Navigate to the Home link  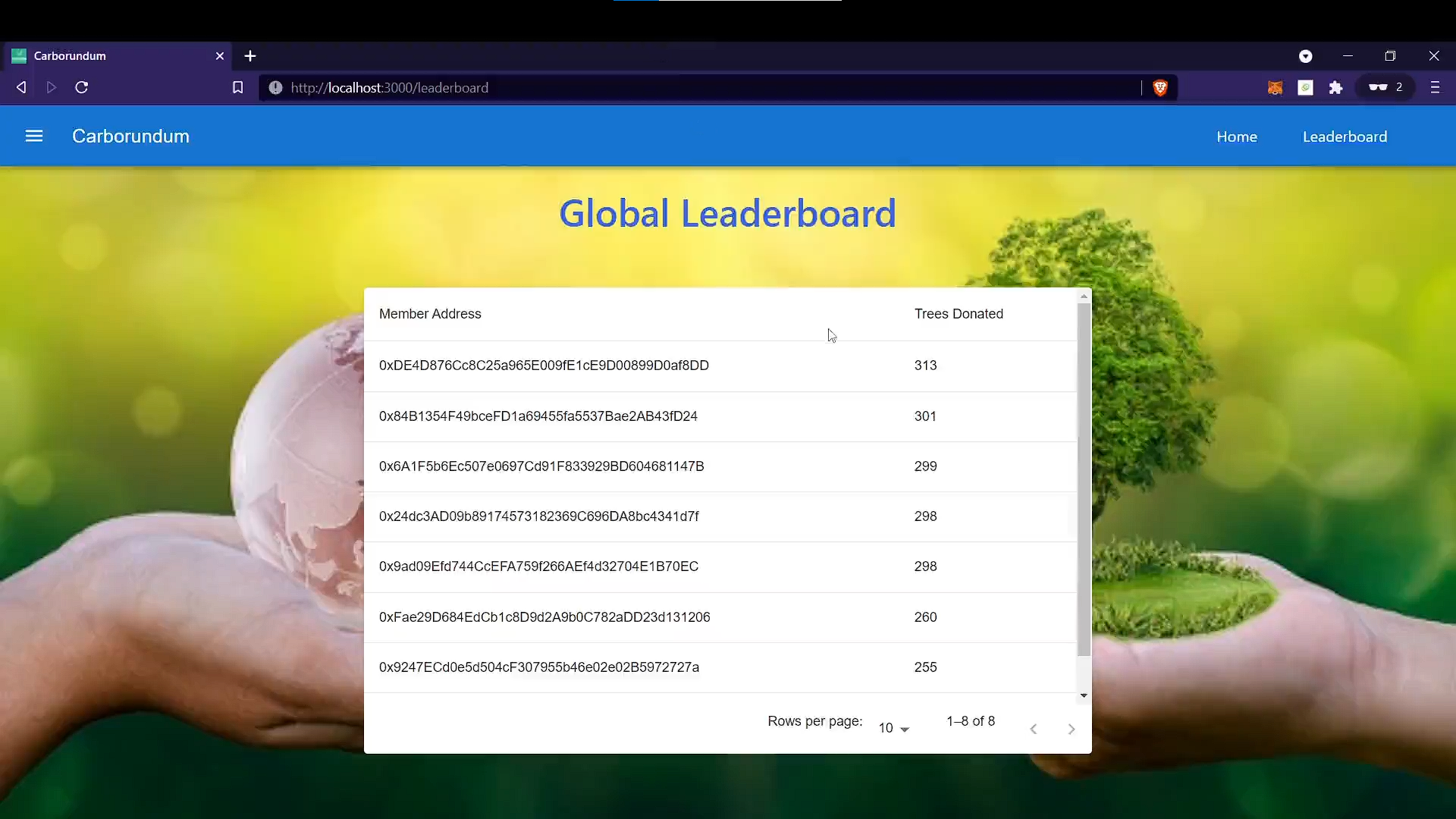pyautogui.click(x=1237, y=137)
